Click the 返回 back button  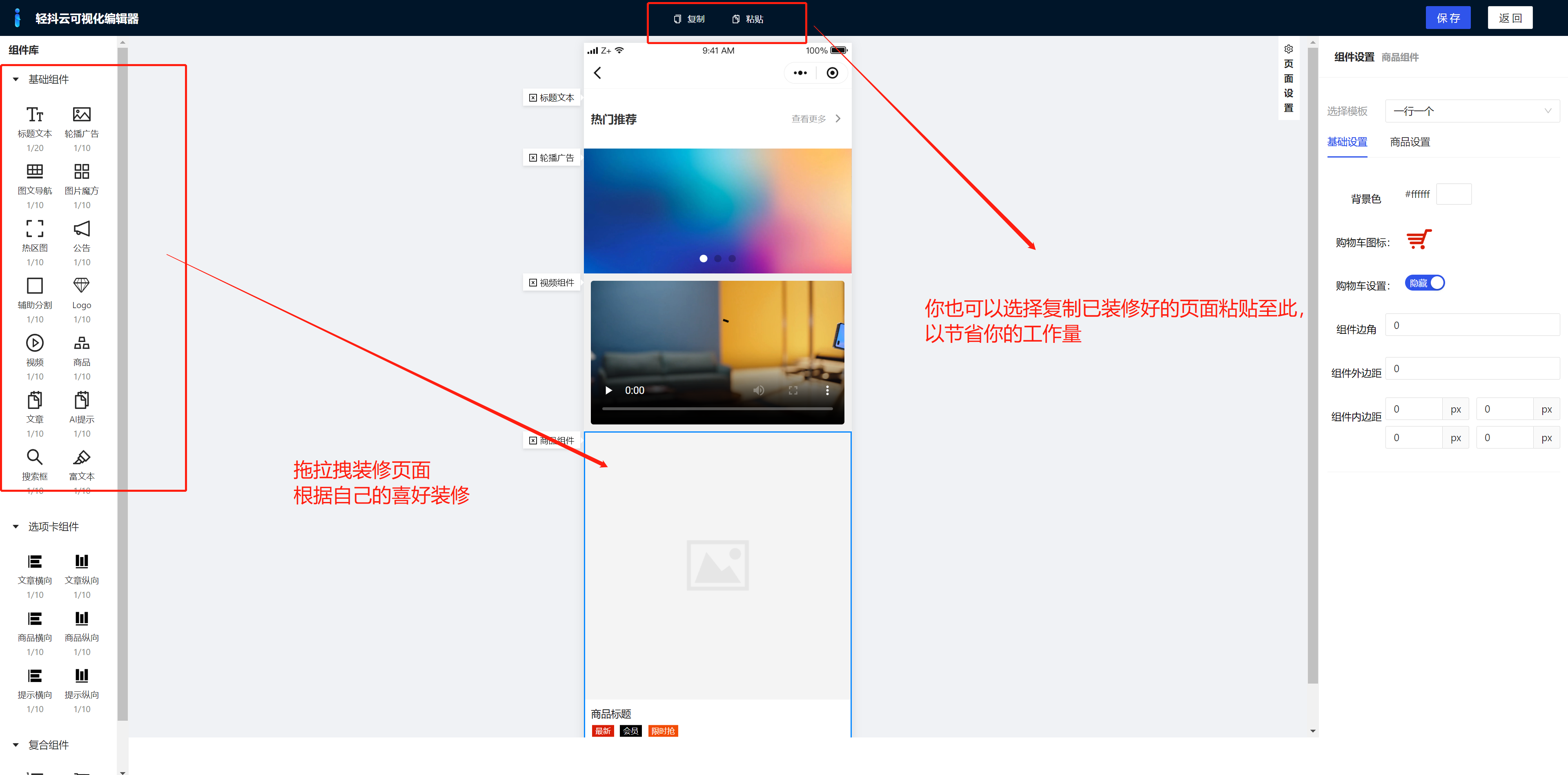click(1510, 18)
